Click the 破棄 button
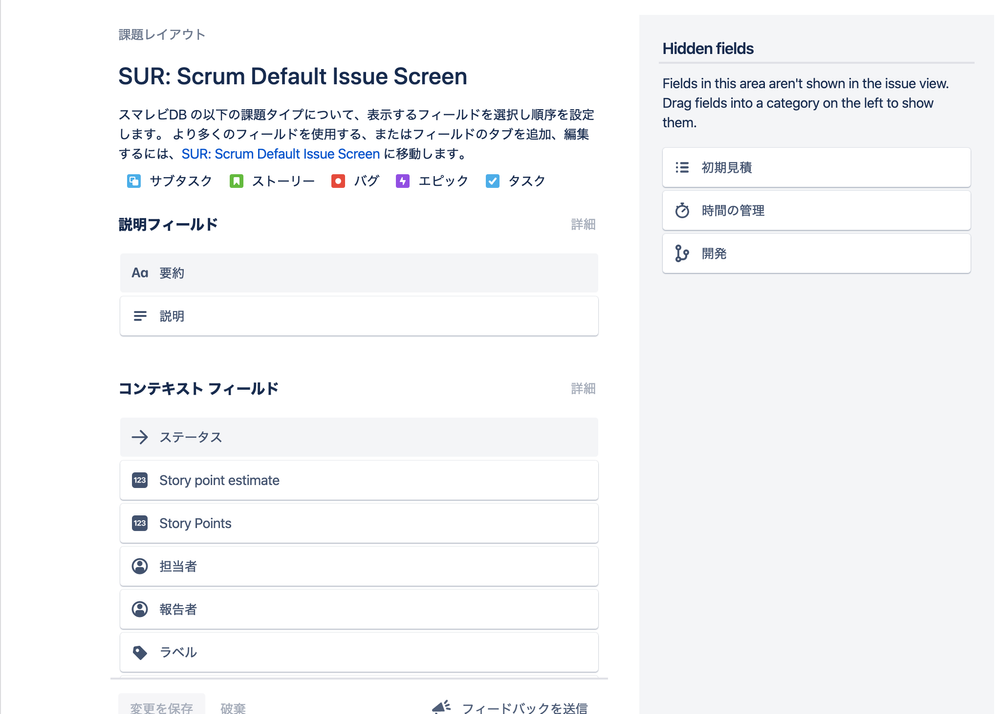999x714 pixels. pyautogui.click(x=233, y=708)
